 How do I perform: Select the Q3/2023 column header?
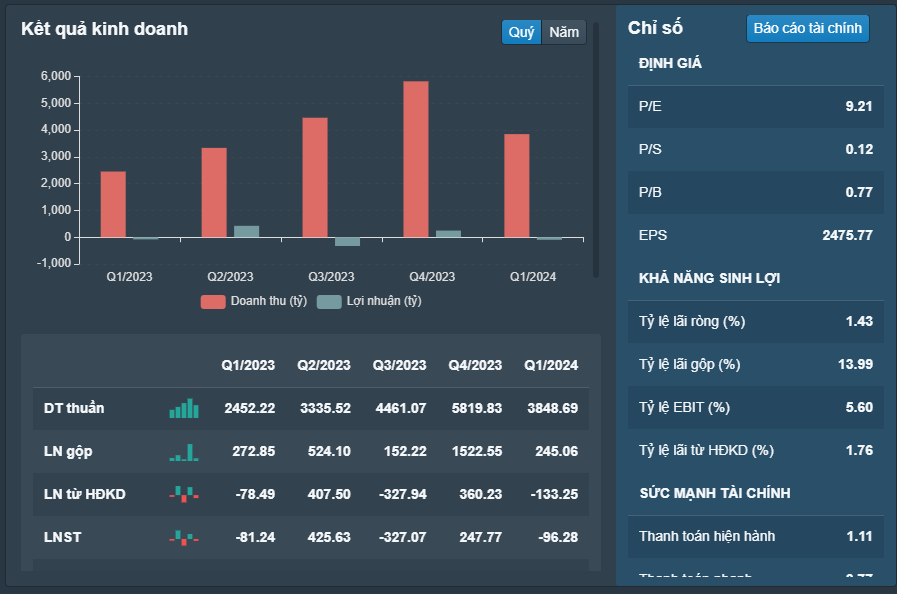click(399, 366)
